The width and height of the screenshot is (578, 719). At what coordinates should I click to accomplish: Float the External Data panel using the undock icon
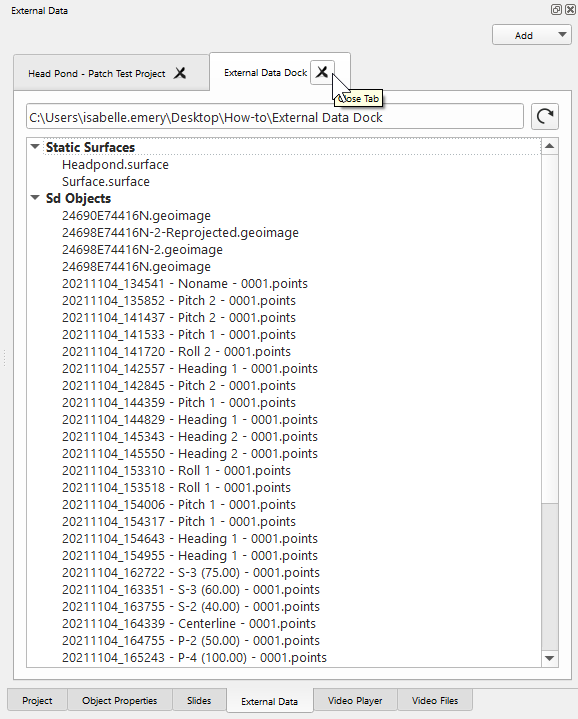coord(556,10)
